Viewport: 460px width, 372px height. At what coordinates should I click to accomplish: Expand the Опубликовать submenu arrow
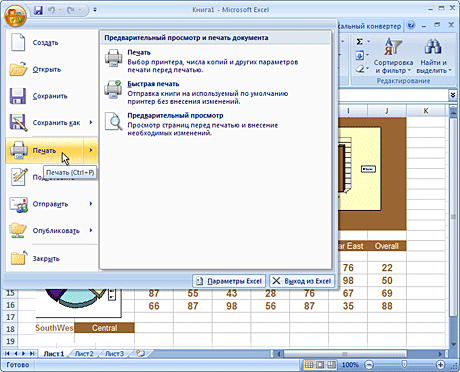[91, 231]
